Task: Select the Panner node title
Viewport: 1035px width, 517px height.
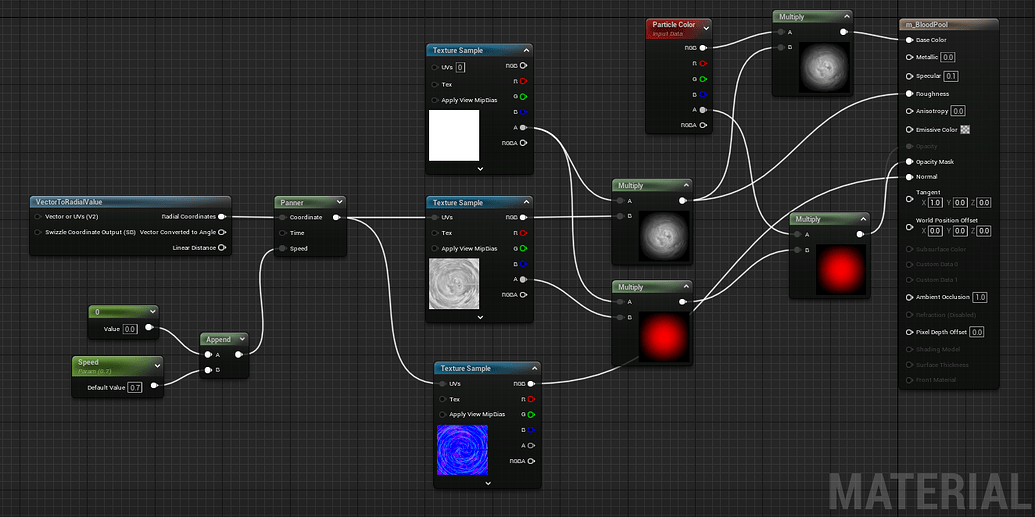Action: [292, 202]
